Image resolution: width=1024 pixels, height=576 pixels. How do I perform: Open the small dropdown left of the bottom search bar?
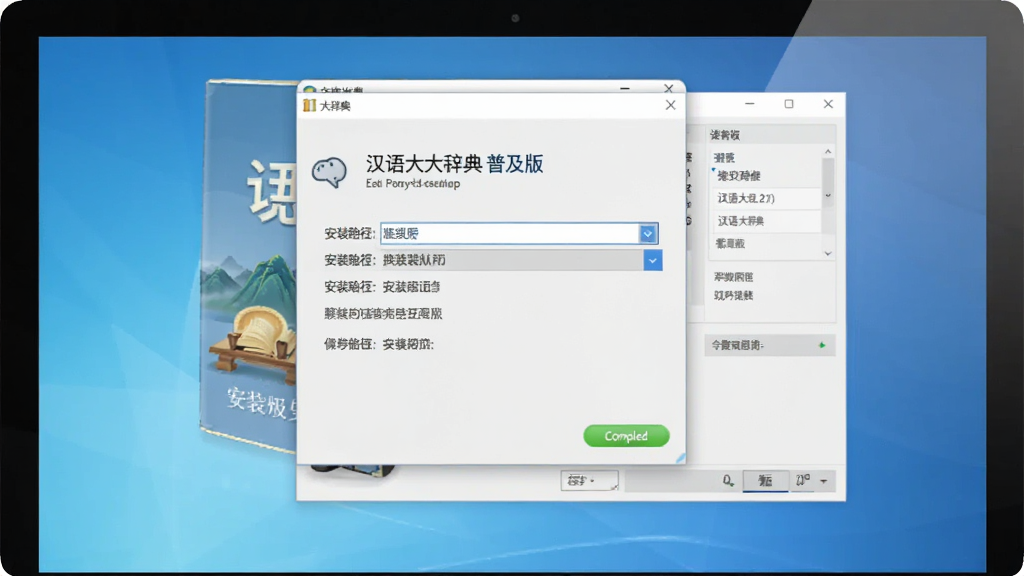click(589, 481)
